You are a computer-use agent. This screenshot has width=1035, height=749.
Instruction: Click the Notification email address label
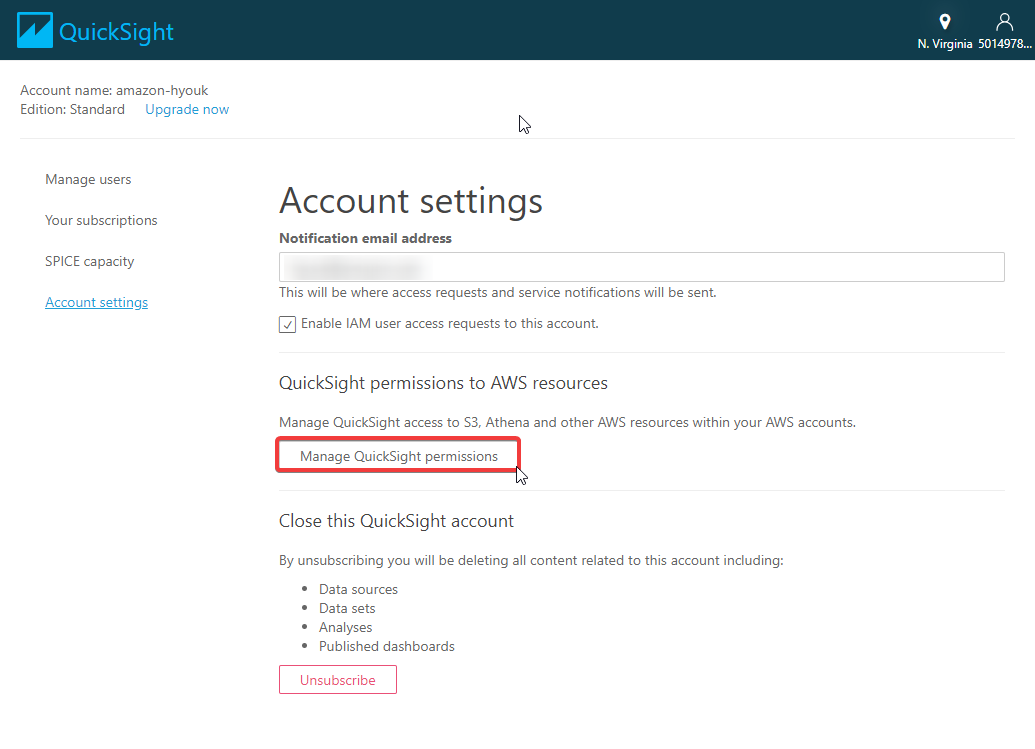[x=365, y=238]
